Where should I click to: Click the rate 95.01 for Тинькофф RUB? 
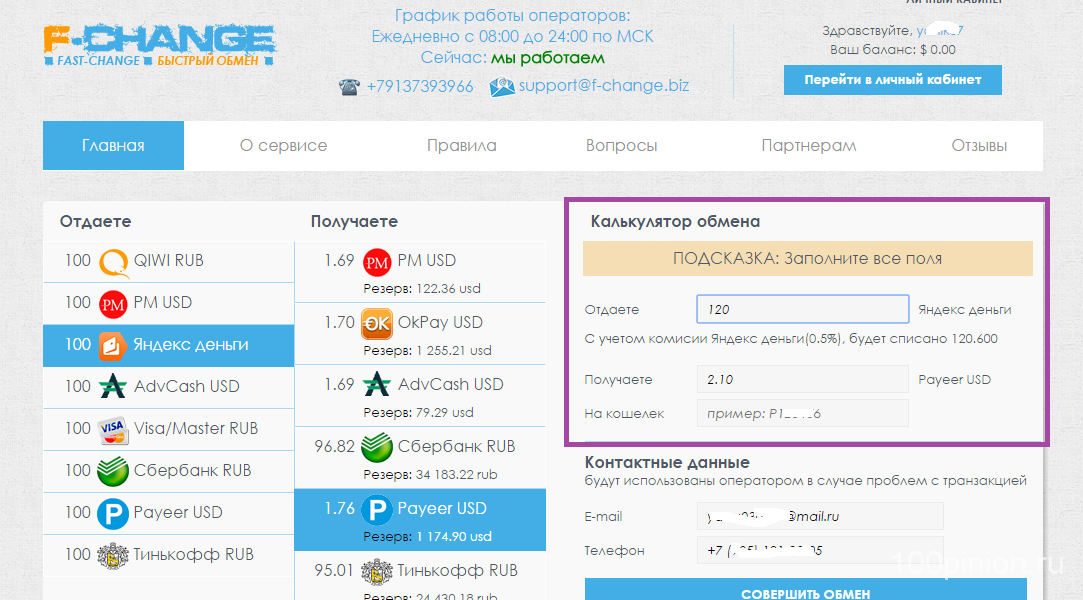[x=334, y=571]
